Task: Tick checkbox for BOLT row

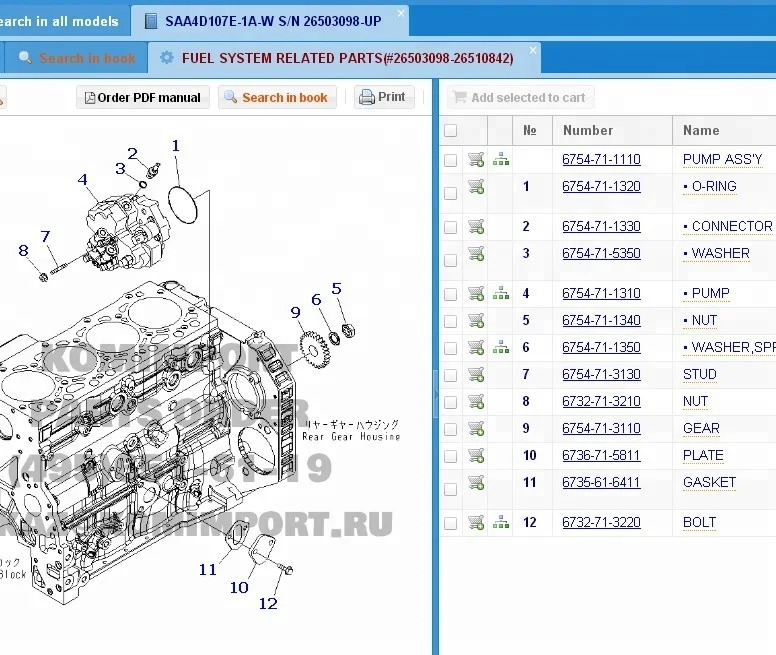Action: coord(450,523)
